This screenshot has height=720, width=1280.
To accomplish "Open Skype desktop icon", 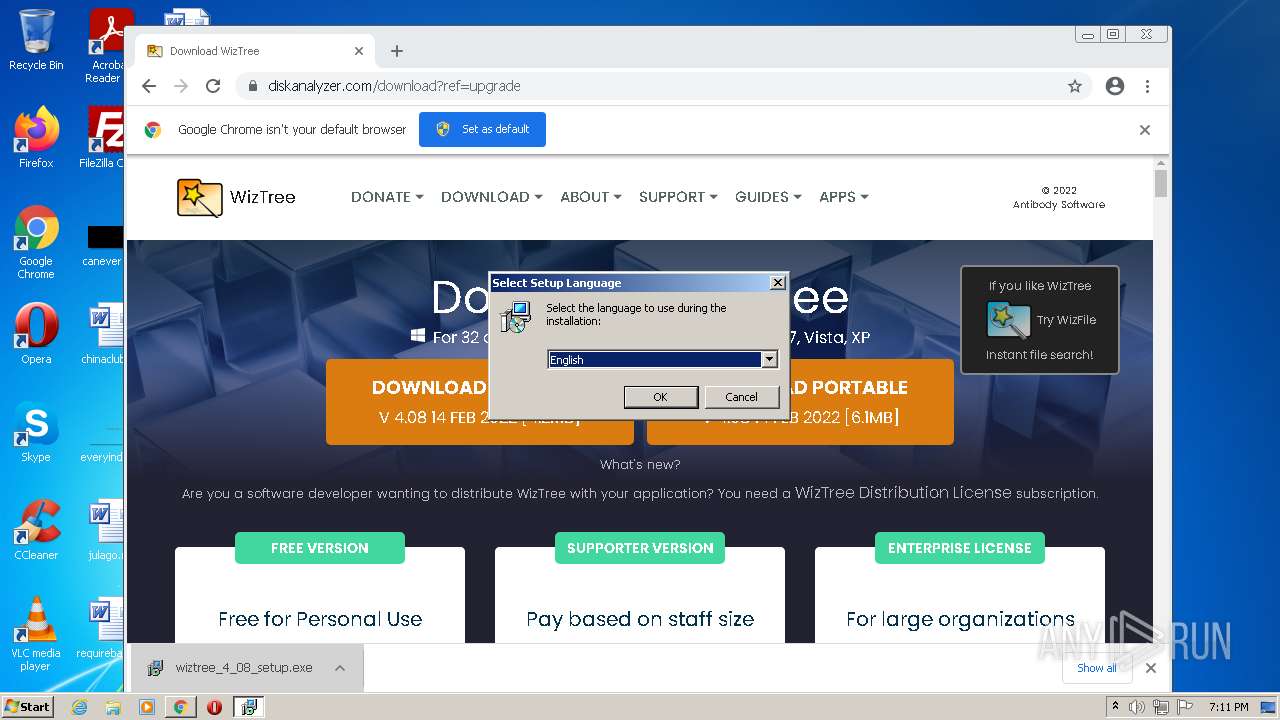I will (36, 433).
